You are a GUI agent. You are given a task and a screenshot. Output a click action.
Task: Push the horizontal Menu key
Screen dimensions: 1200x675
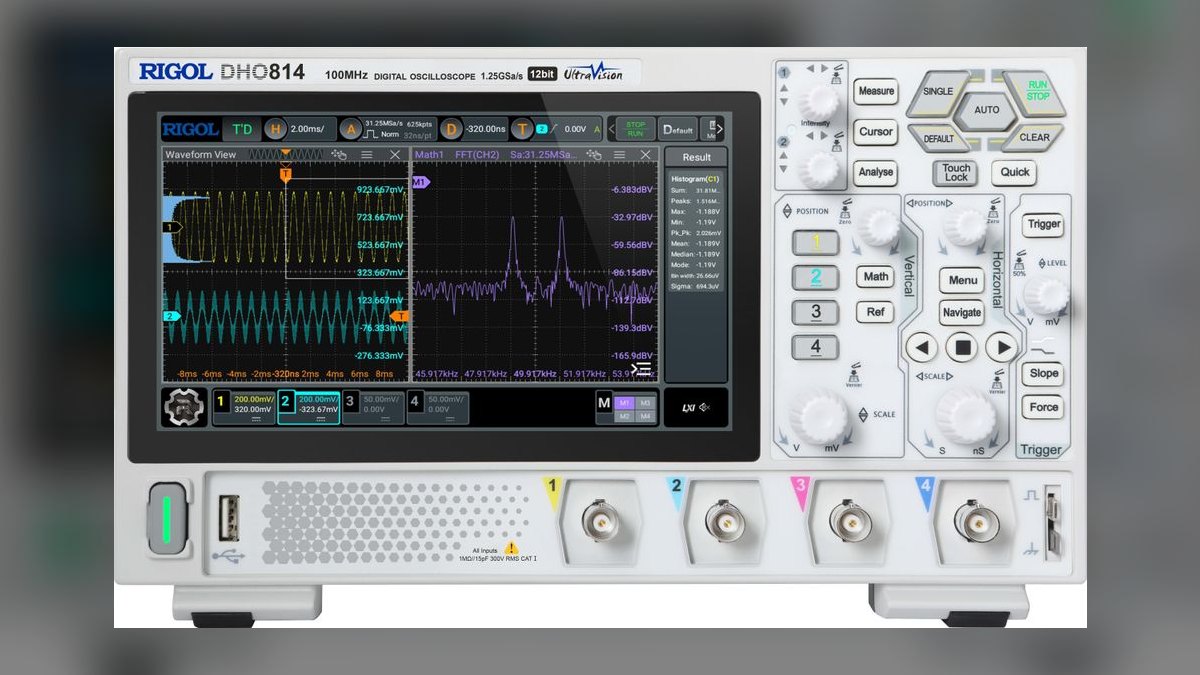(962, 280)
